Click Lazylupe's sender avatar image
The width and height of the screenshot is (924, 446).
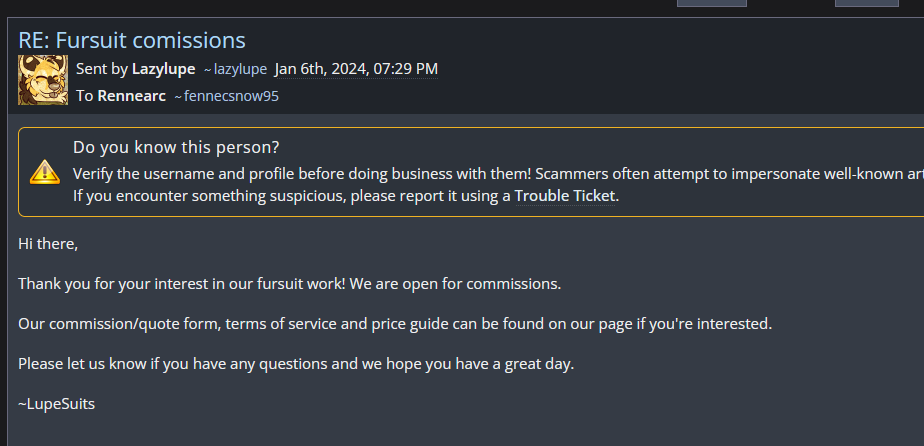pyautogui.click(x=43, y=80)
